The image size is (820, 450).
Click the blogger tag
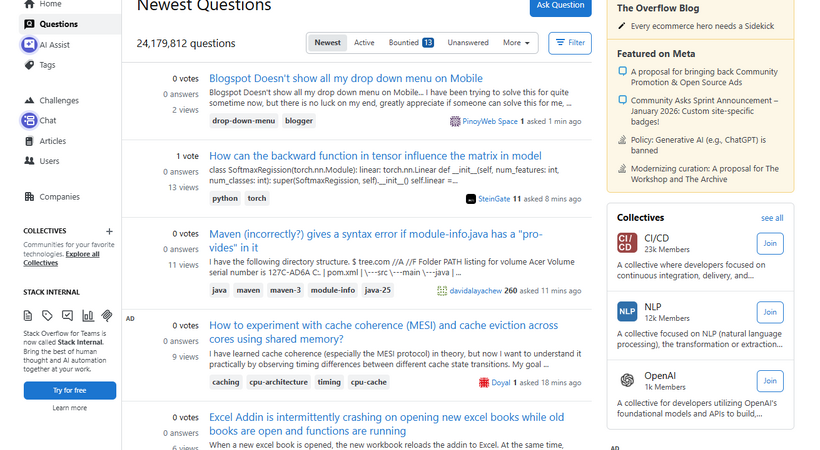[x=299, y=121]
